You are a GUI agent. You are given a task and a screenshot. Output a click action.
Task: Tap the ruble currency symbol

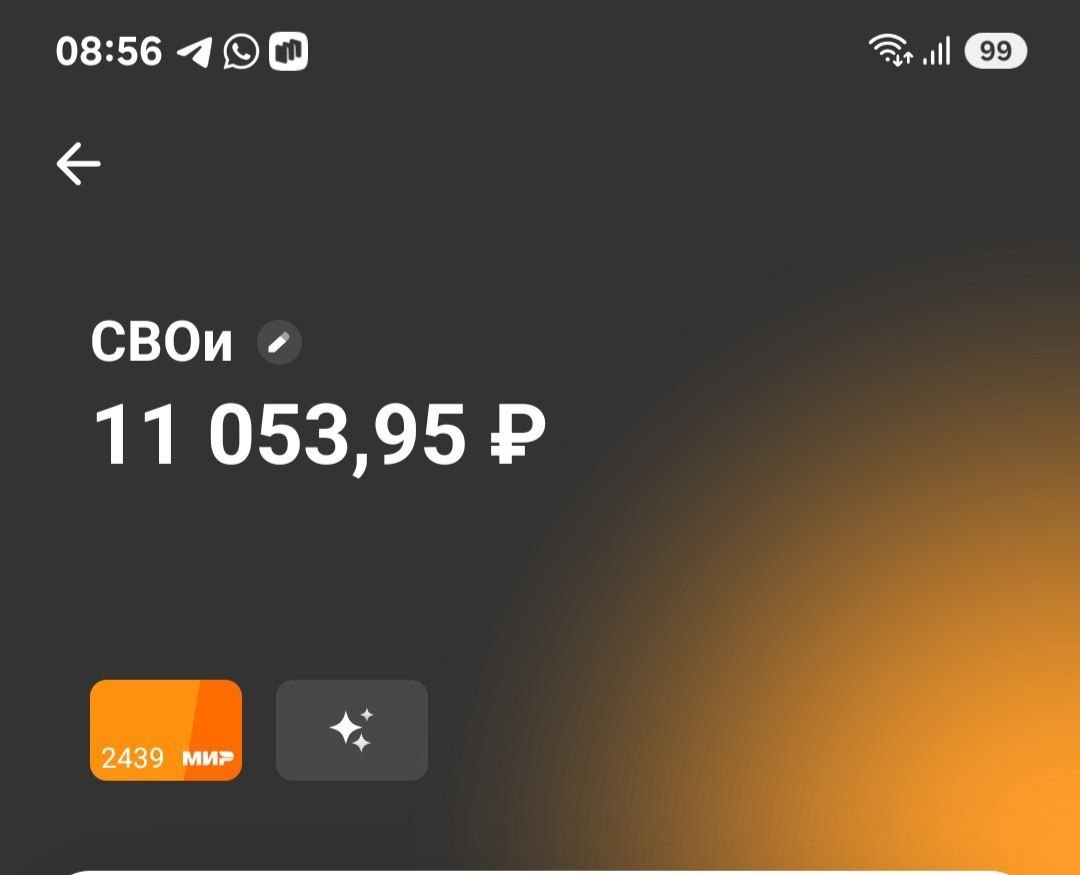[x=517, y=436]
